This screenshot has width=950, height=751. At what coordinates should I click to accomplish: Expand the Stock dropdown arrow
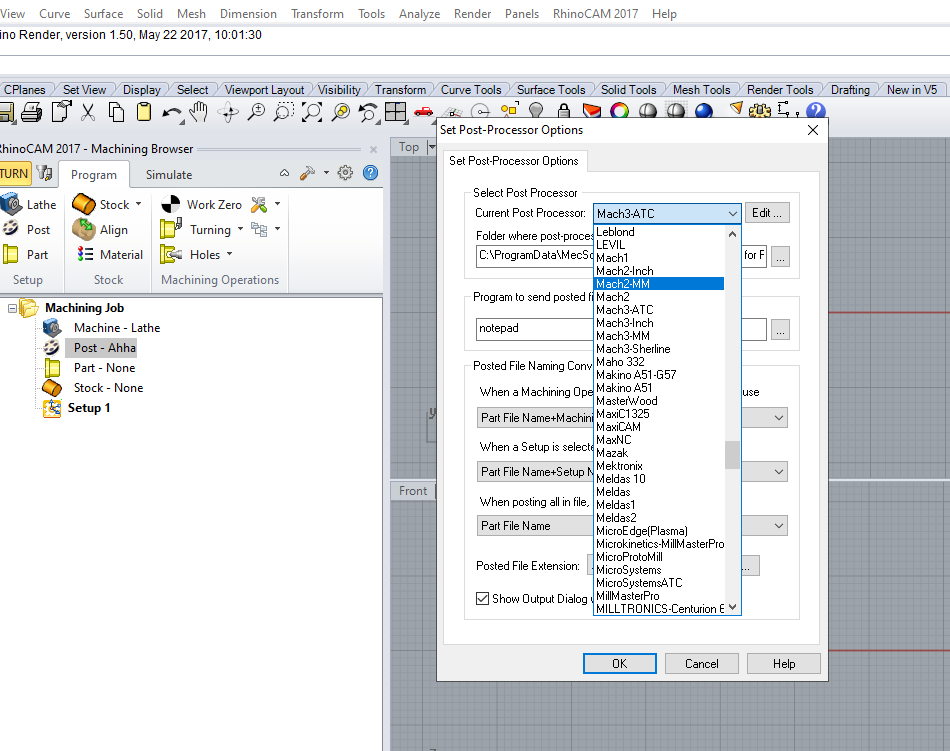(139, 204)
